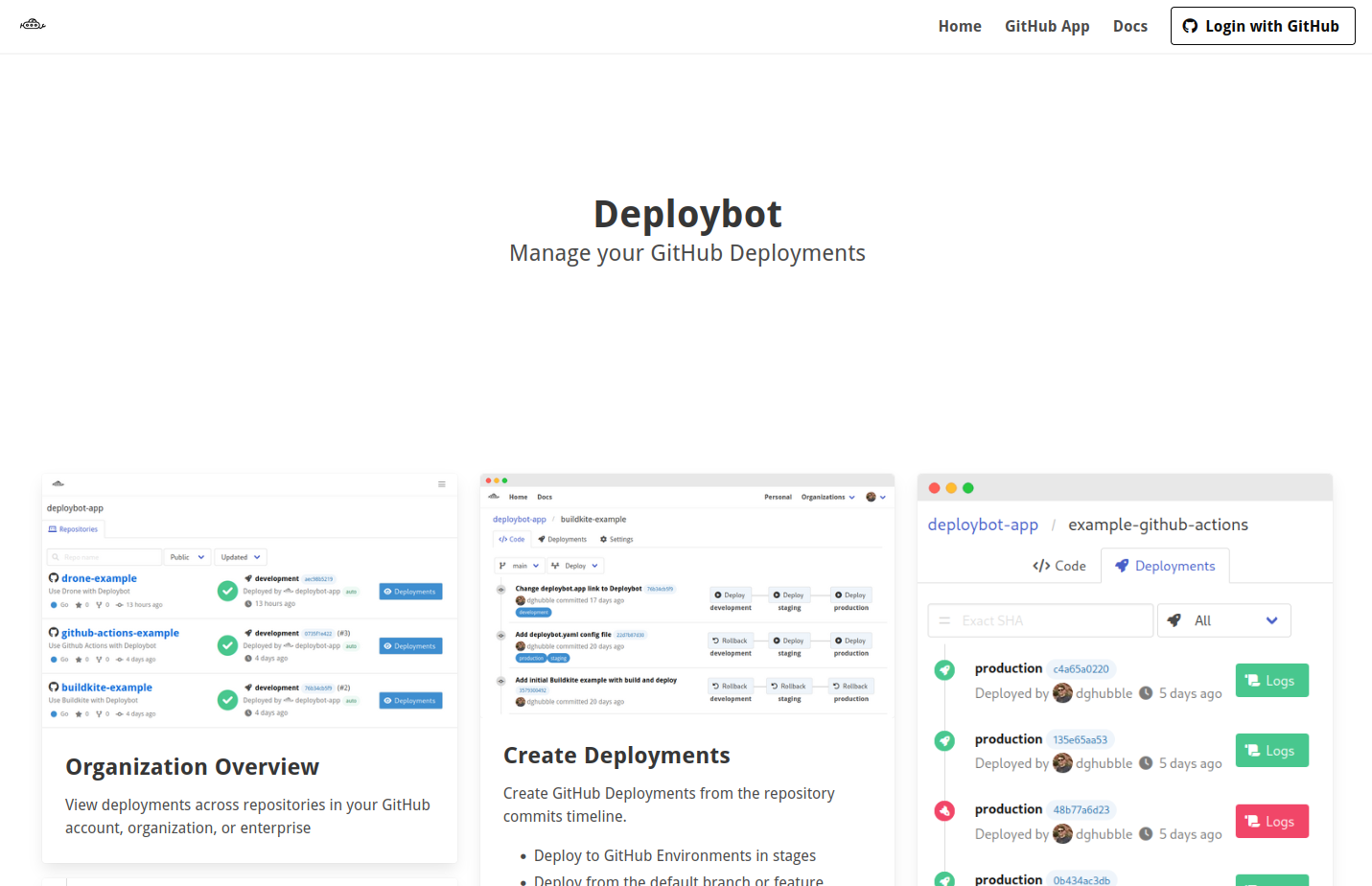Screen dimensions: 1372x886
Task: Click Deploy production for the 'Change deploybot.app link' commit
Action: pyautogui.click(x=850, y=595)
